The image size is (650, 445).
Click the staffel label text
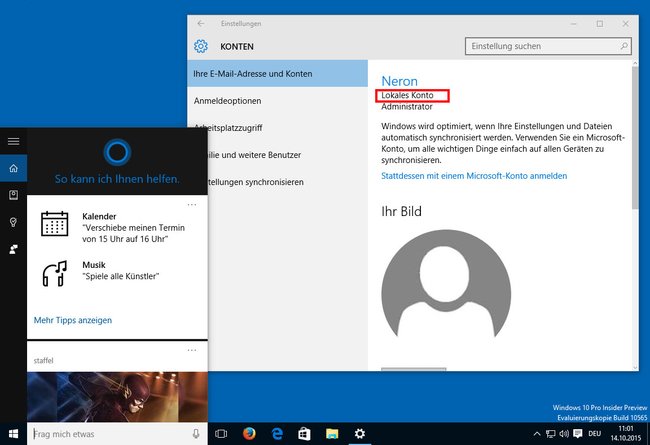(x=43, y=360)
